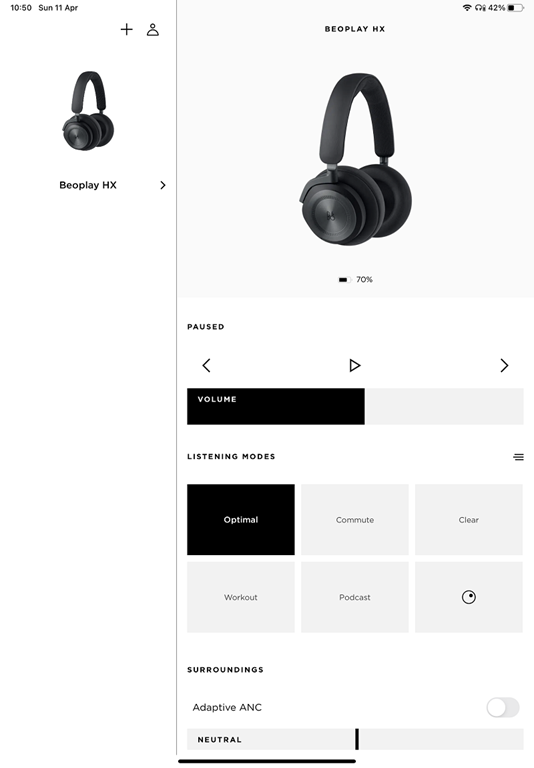The width and height of the screenshot is (534, 768).
Task: Tap the headphone battery 70% indicator
Action: coord(356,280)
